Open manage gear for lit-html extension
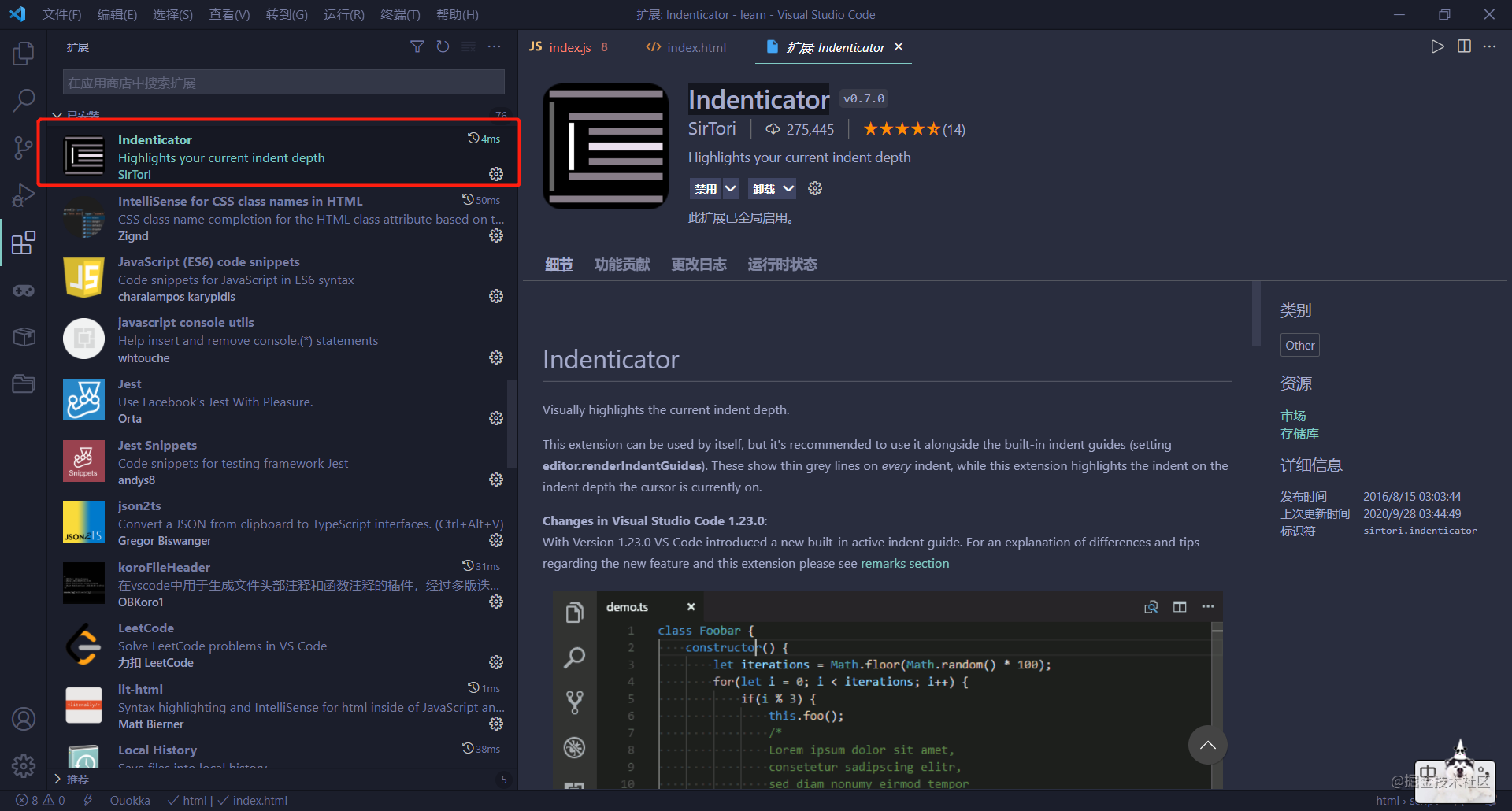Image resolution: width=1512 pixels, height=811 pixels. click(x=496, y=724)
